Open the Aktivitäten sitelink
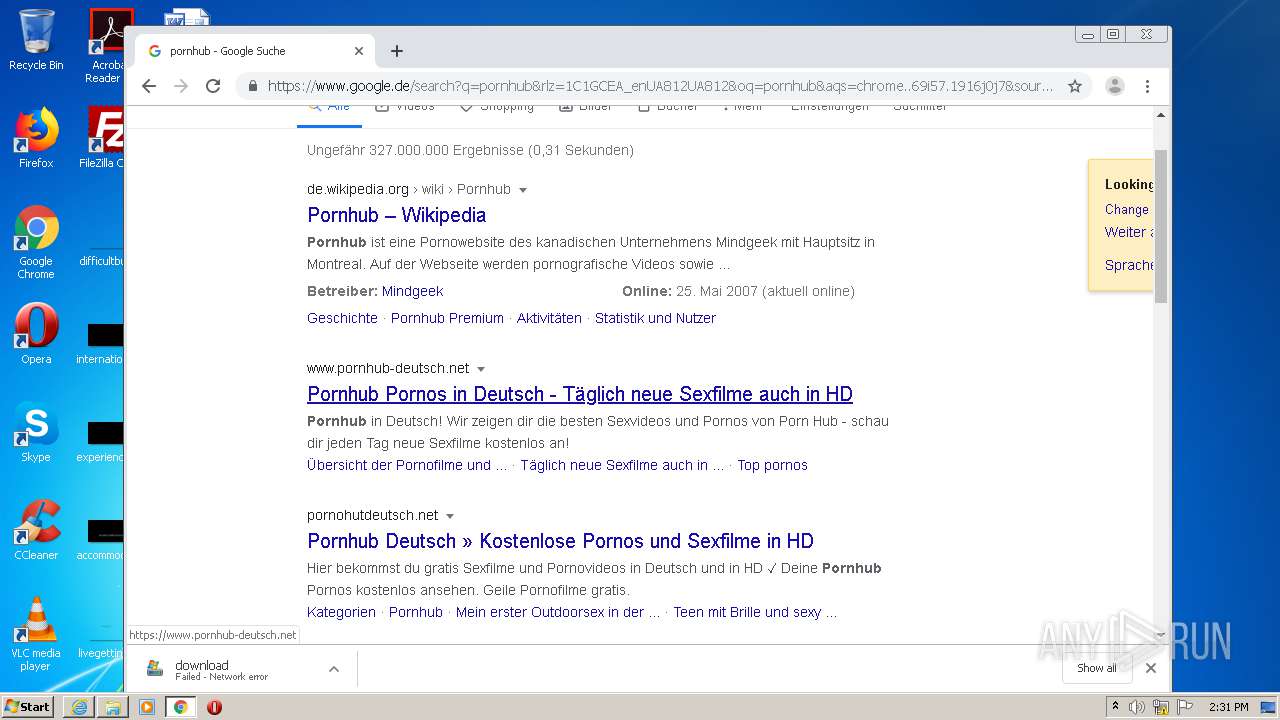1280x720 pixels. pyautogui.click(x=549, y=318)
